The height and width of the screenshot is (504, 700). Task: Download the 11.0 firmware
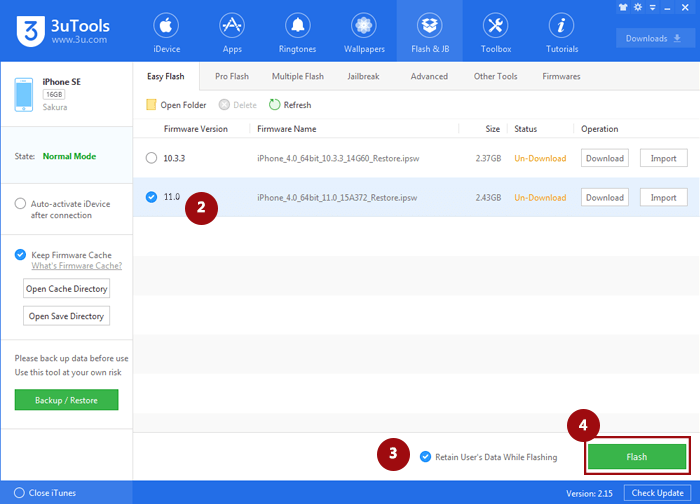point(604,198)
